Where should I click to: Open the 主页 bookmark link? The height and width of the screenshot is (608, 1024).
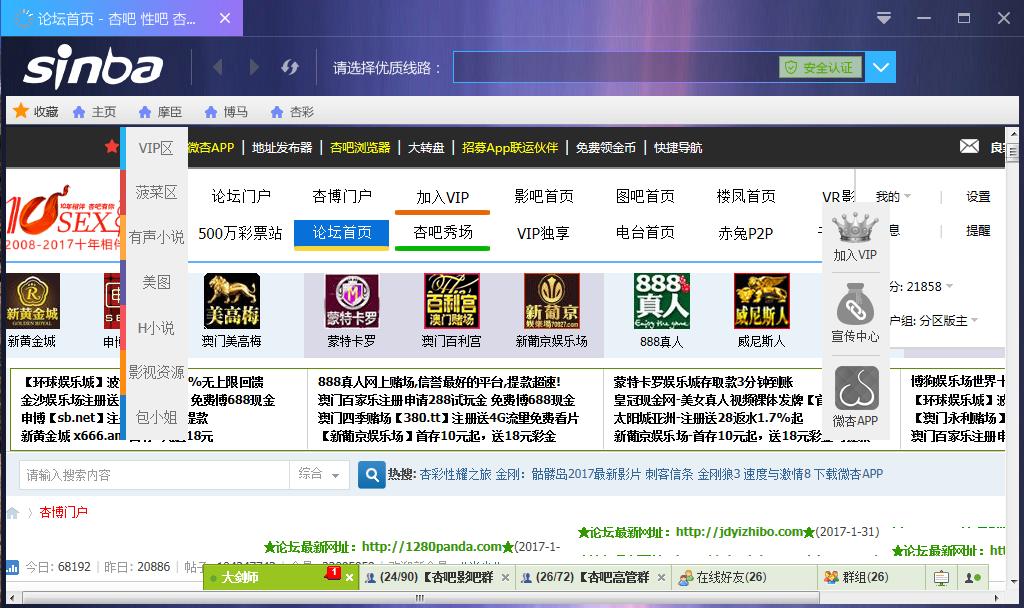tap(95, 112)
